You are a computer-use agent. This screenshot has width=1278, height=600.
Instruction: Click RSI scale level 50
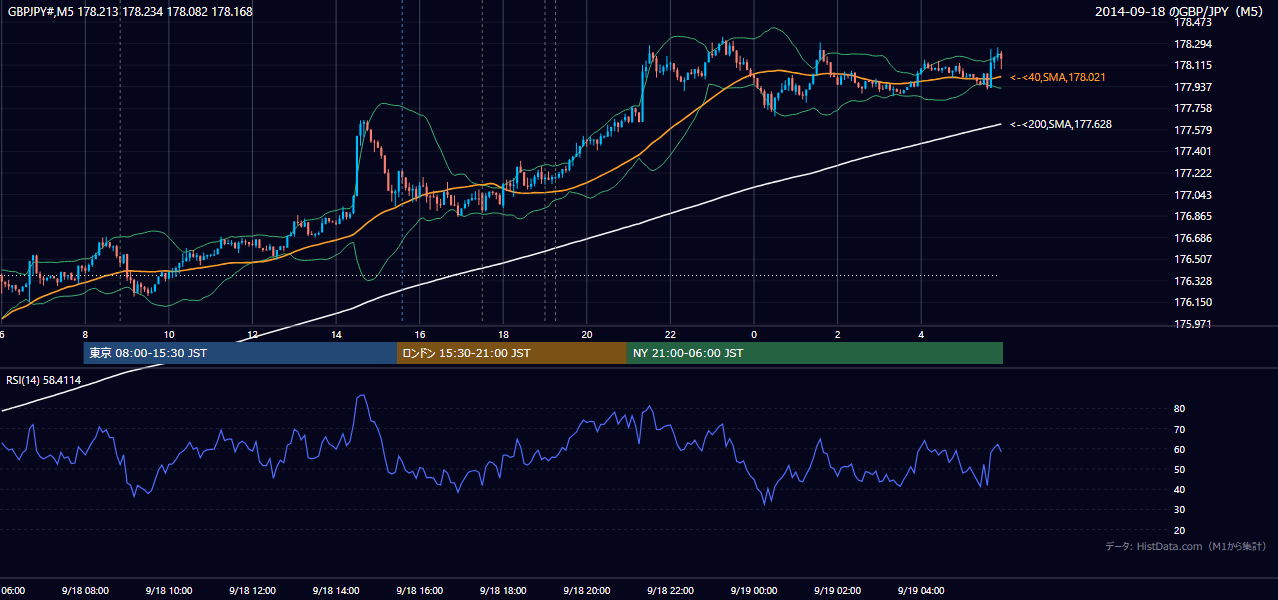pyautogui.click(x=1180, y=469)
